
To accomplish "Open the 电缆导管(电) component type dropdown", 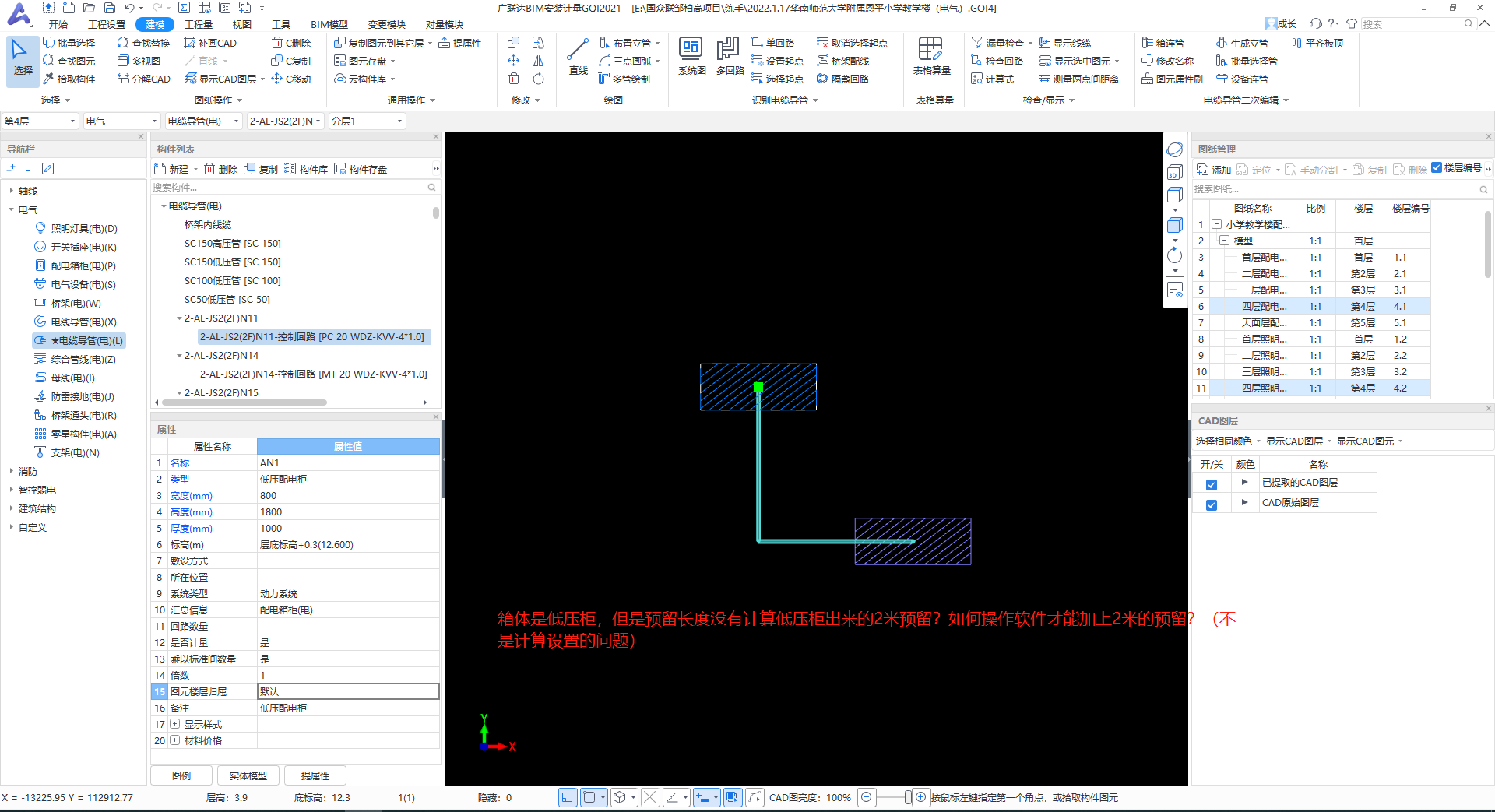I will [203, 121].
